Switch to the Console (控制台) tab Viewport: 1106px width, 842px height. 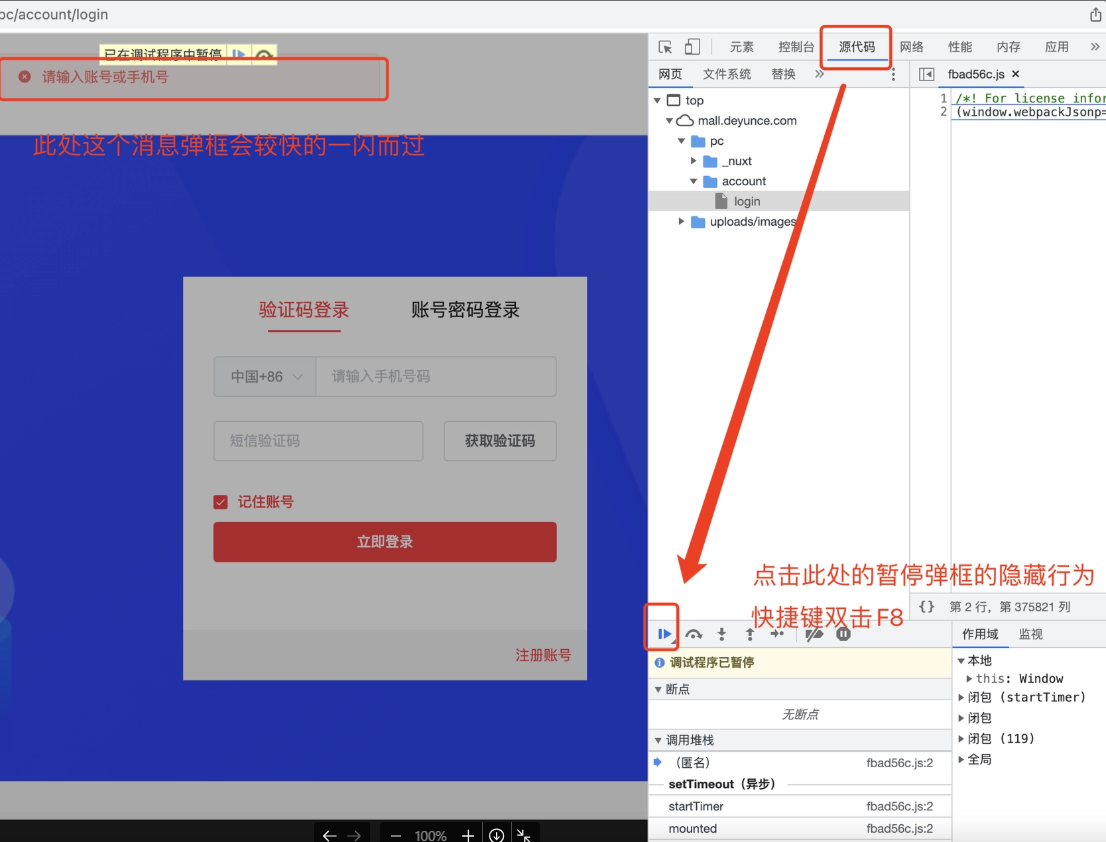pos(796,47)
